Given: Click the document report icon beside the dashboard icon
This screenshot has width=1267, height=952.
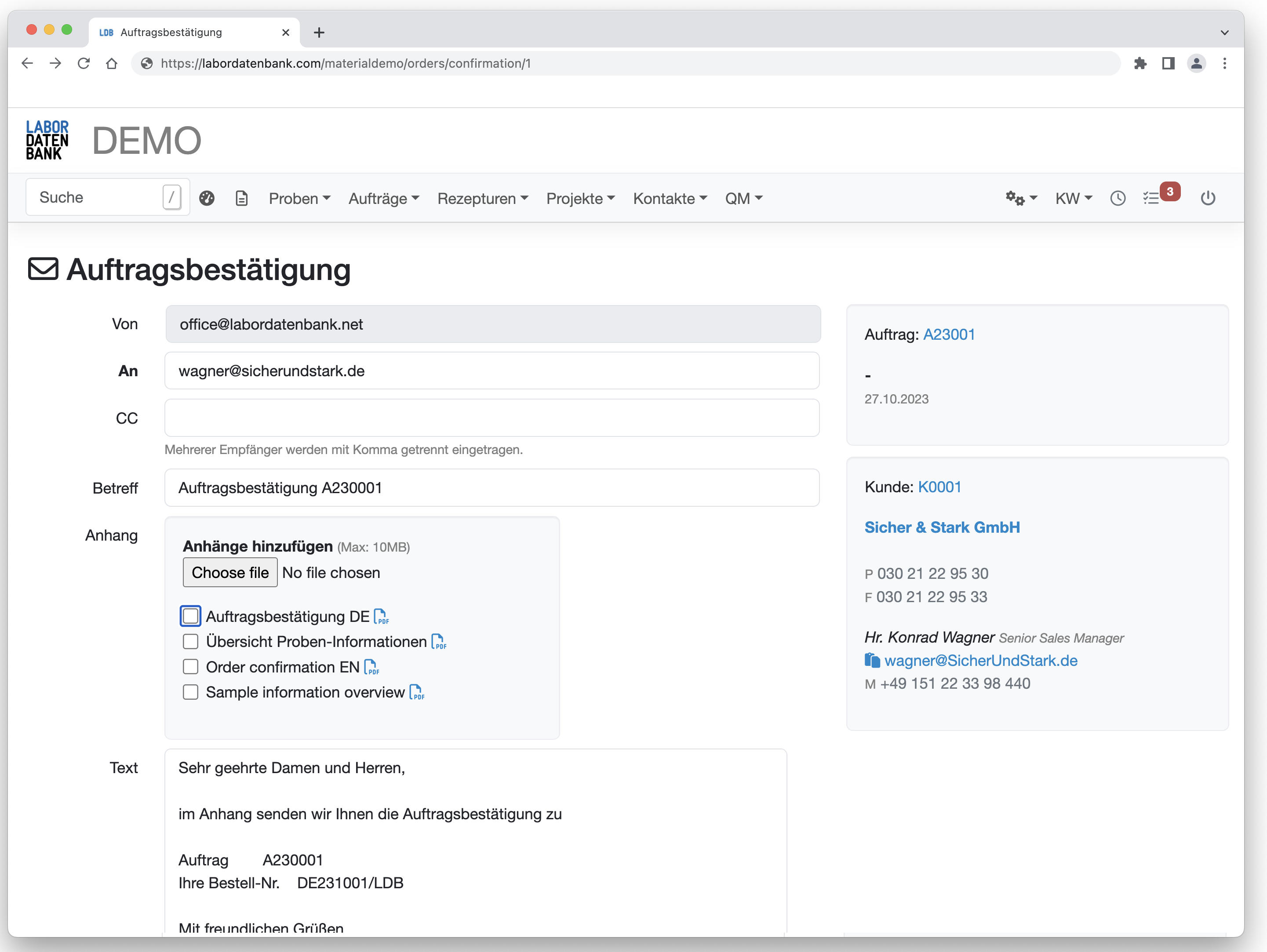Looking at the screenshot, I should click(241, 198).
